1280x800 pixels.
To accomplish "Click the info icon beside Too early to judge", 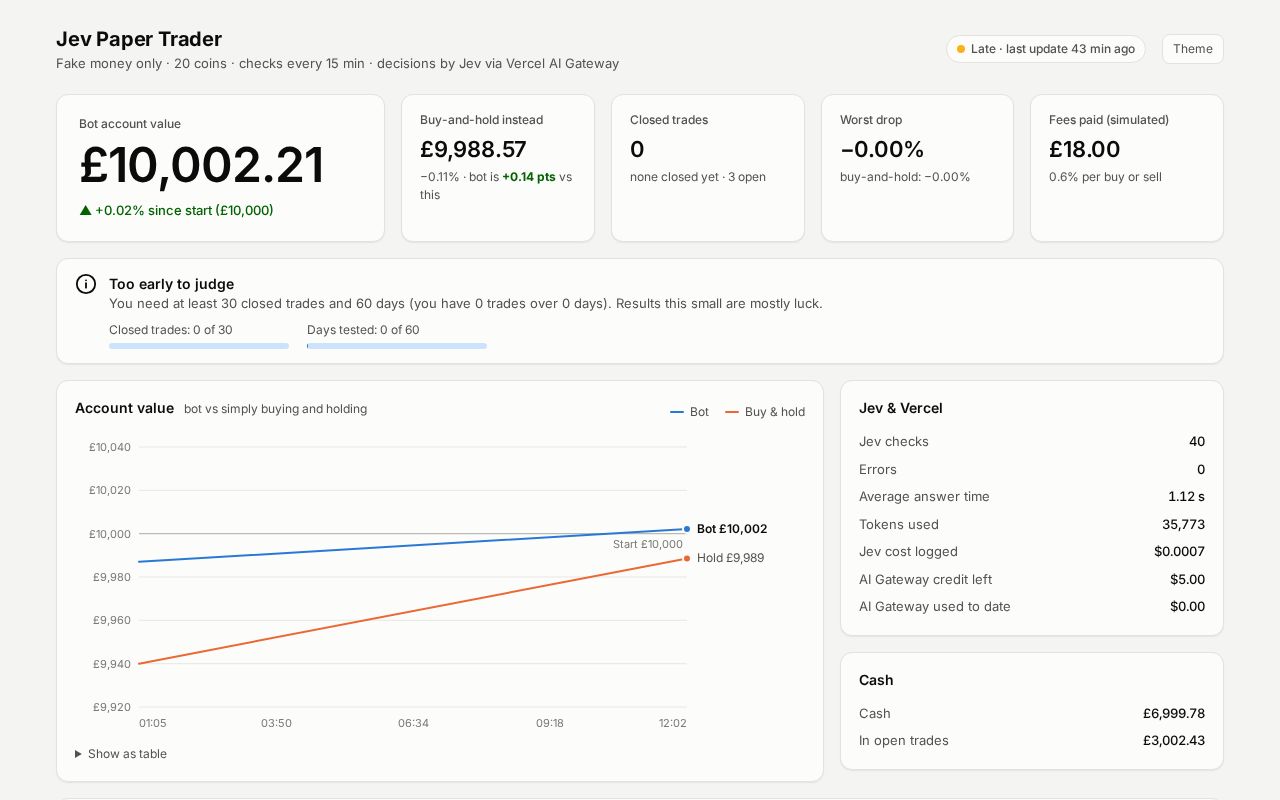I will (x=86, y=284).
